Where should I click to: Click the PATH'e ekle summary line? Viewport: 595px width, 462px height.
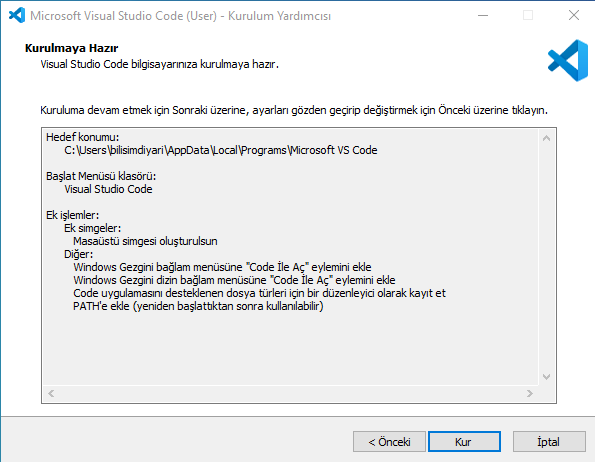(198, 306)
